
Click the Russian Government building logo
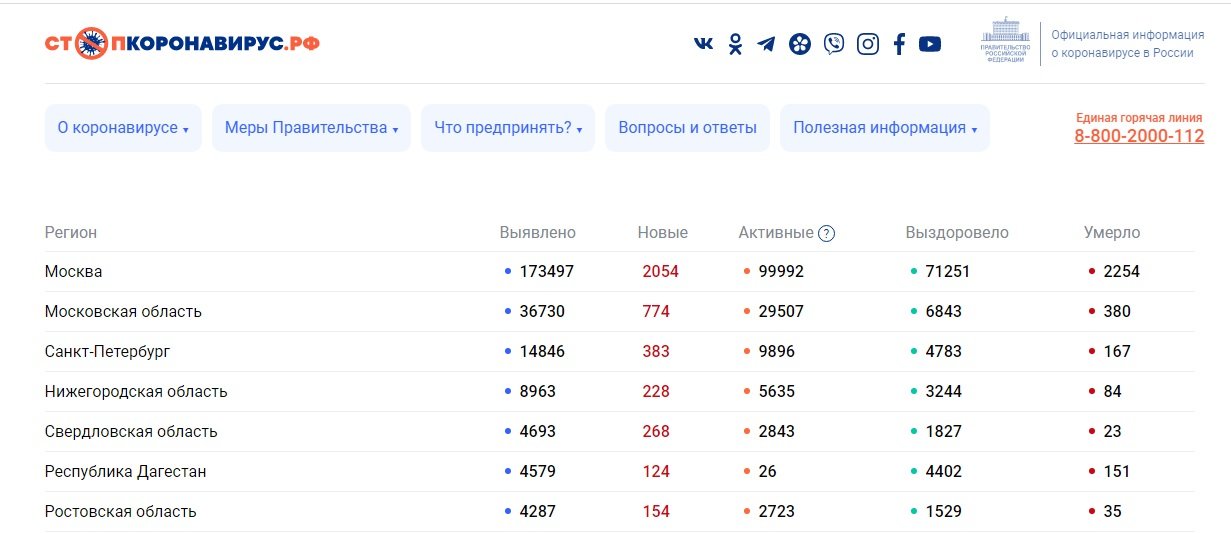tap(1005, 41)
